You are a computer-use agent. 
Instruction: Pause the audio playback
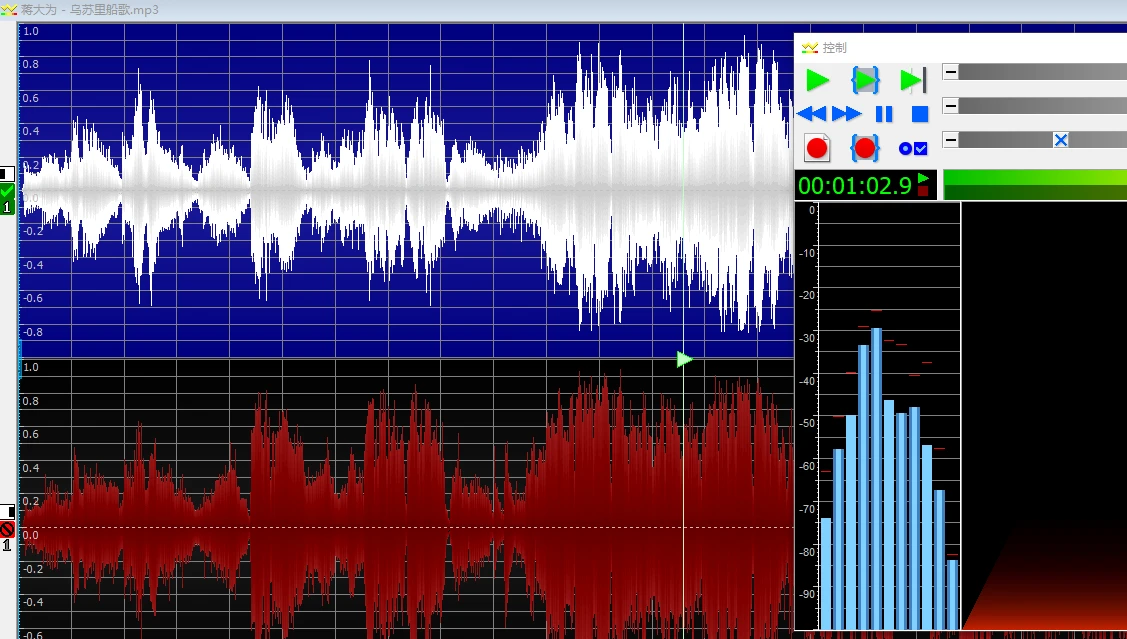coord(884,115)
